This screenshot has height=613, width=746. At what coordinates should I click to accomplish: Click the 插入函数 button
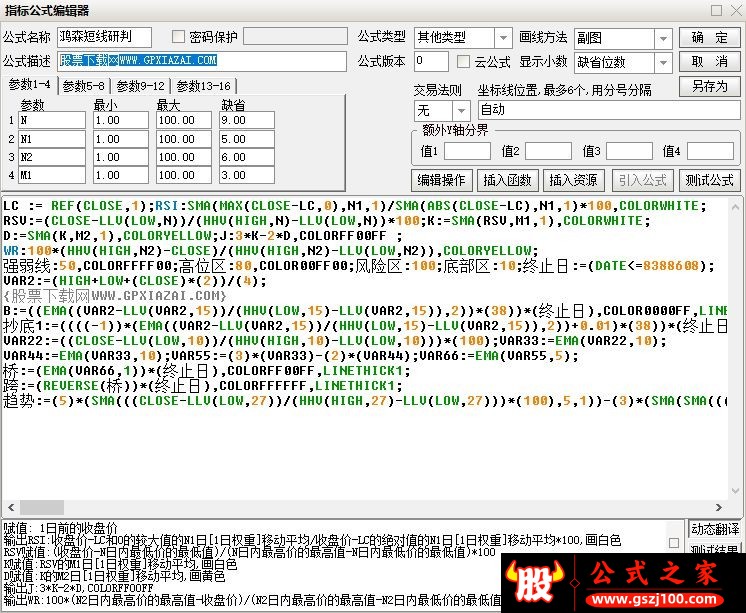pyautogui.click(x=507, y=180)
